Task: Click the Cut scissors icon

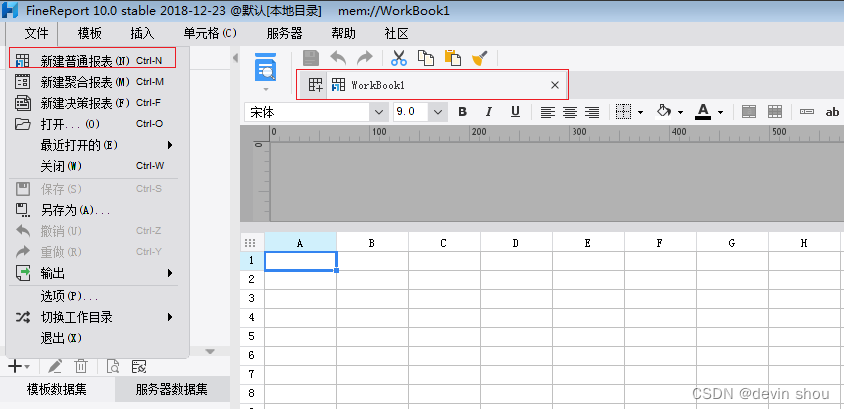Action: pyautogui.click(x=399, y=58)
